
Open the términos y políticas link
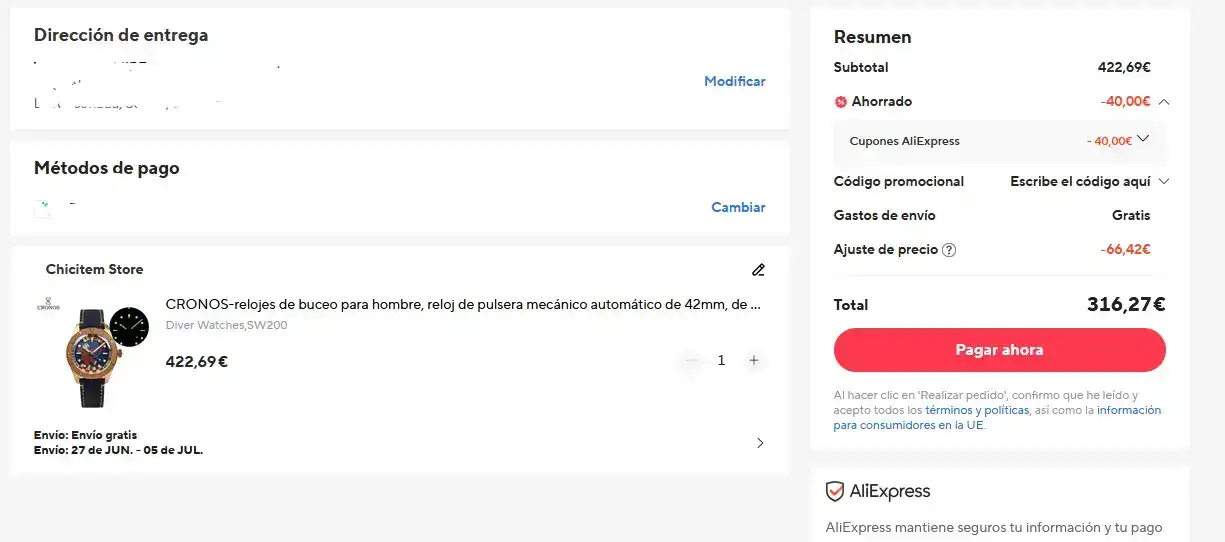(977, 410)
